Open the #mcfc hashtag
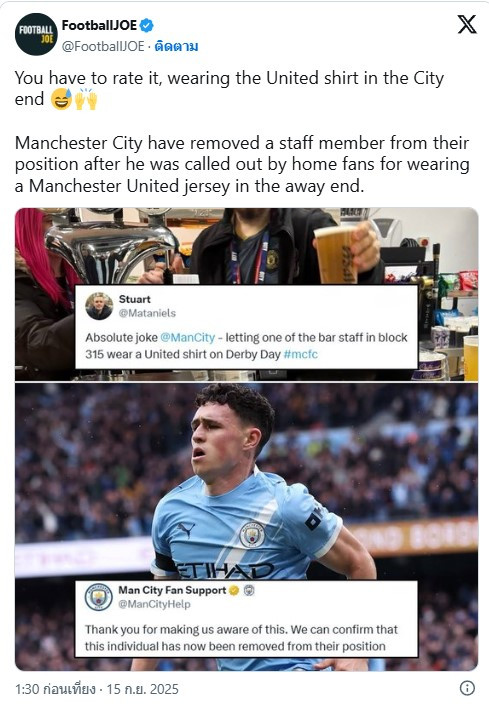This screenshot has width=489, height=706. (x=301, y=354)
